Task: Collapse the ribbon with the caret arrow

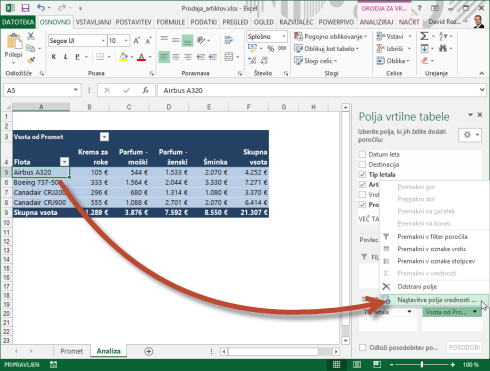Action: pyautogui.click(x=481, y=73)
